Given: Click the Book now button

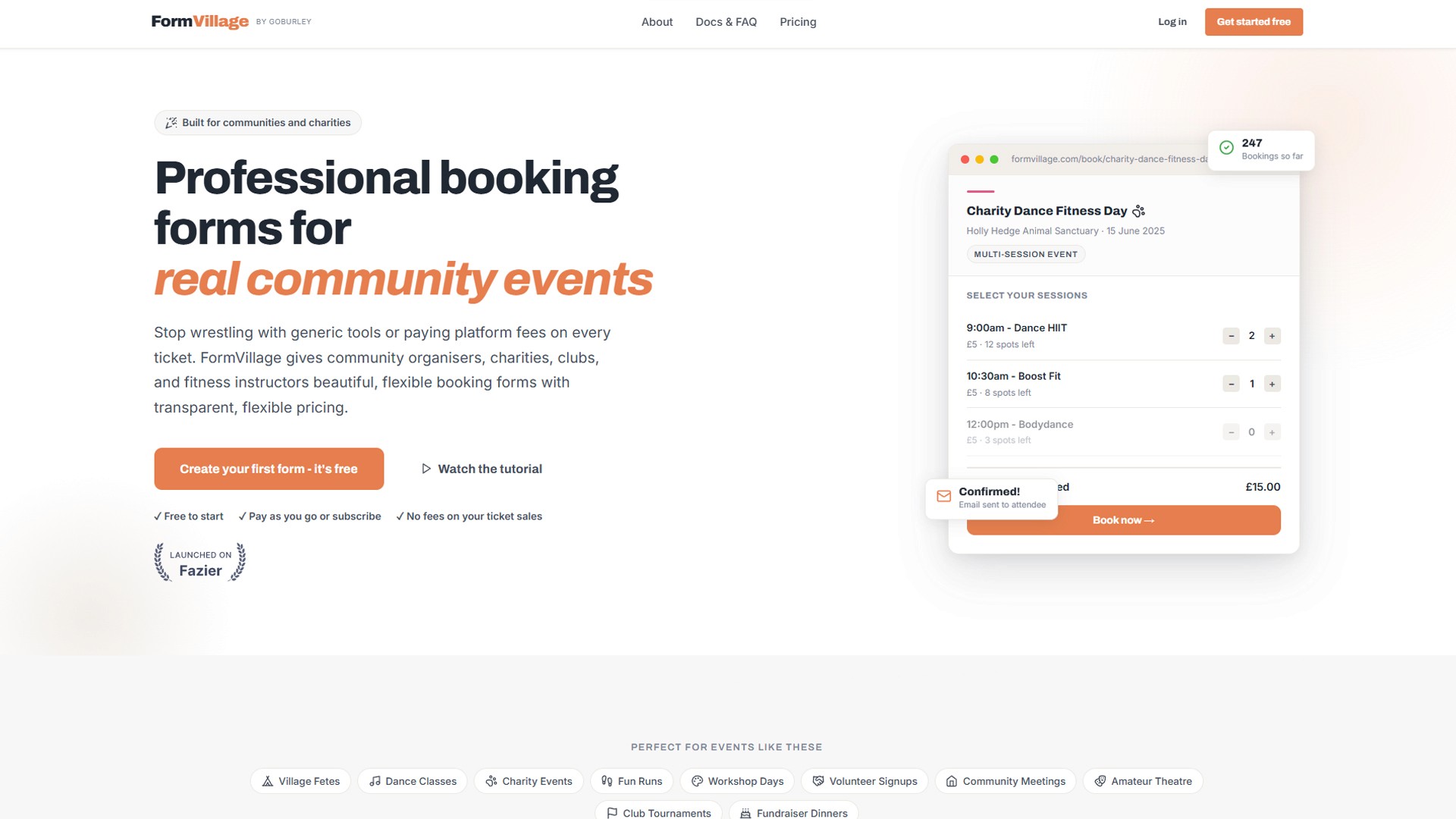Looking at the screenshot, I should pyautogui.click(x=1123, y=520).
